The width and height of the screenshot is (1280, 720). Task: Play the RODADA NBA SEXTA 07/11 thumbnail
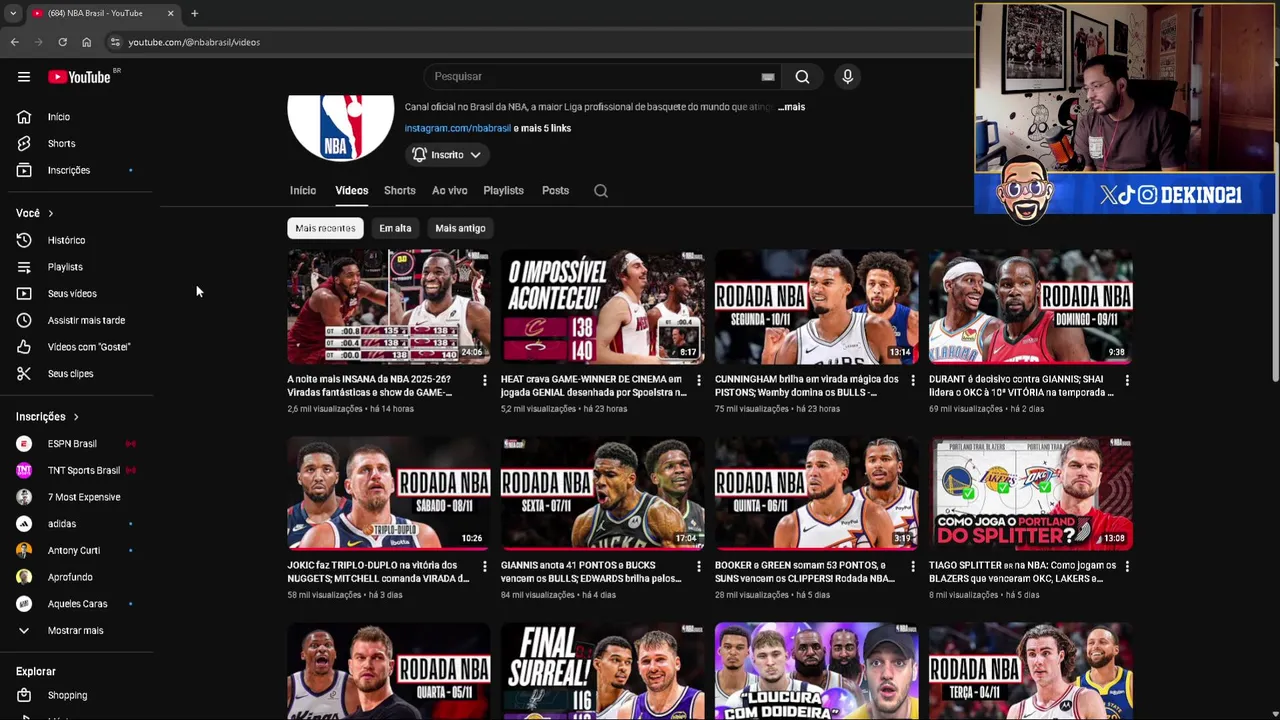coord(603,492)
